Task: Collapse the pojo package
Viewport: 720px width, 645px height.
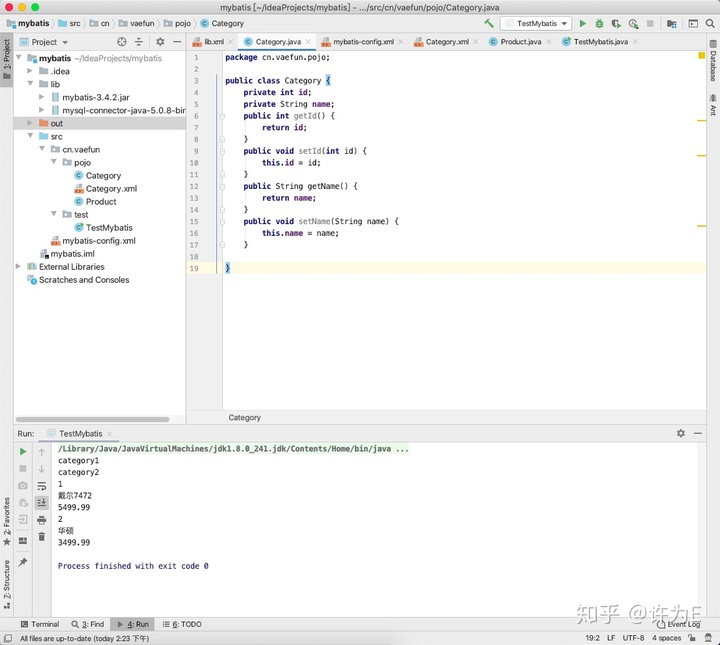Action: pos(54,162)
